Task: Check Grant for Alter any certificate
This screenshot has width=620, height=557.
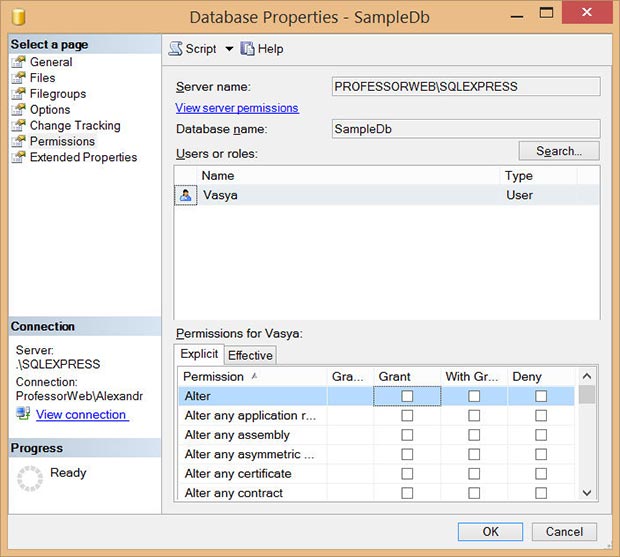Action: point(407,474)
